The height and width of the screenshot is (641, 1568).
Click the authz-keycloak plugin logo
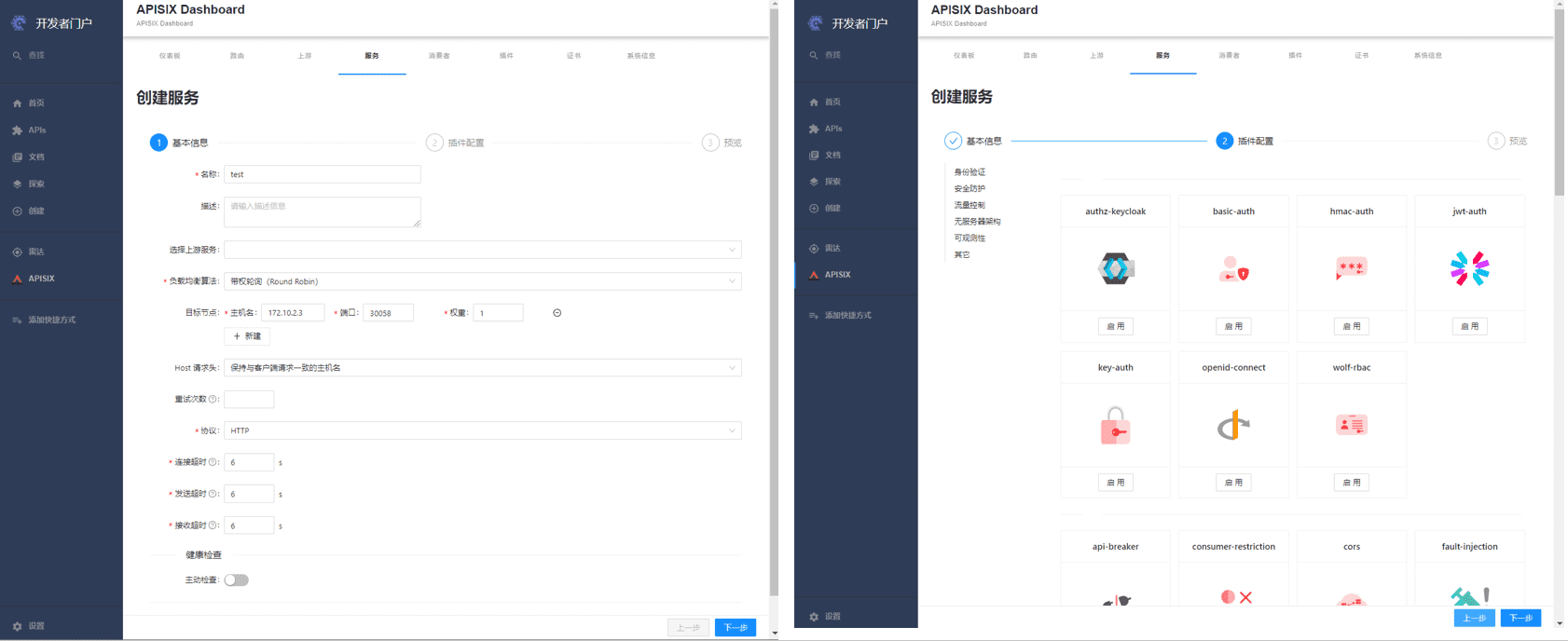(x=1115, y=268)
